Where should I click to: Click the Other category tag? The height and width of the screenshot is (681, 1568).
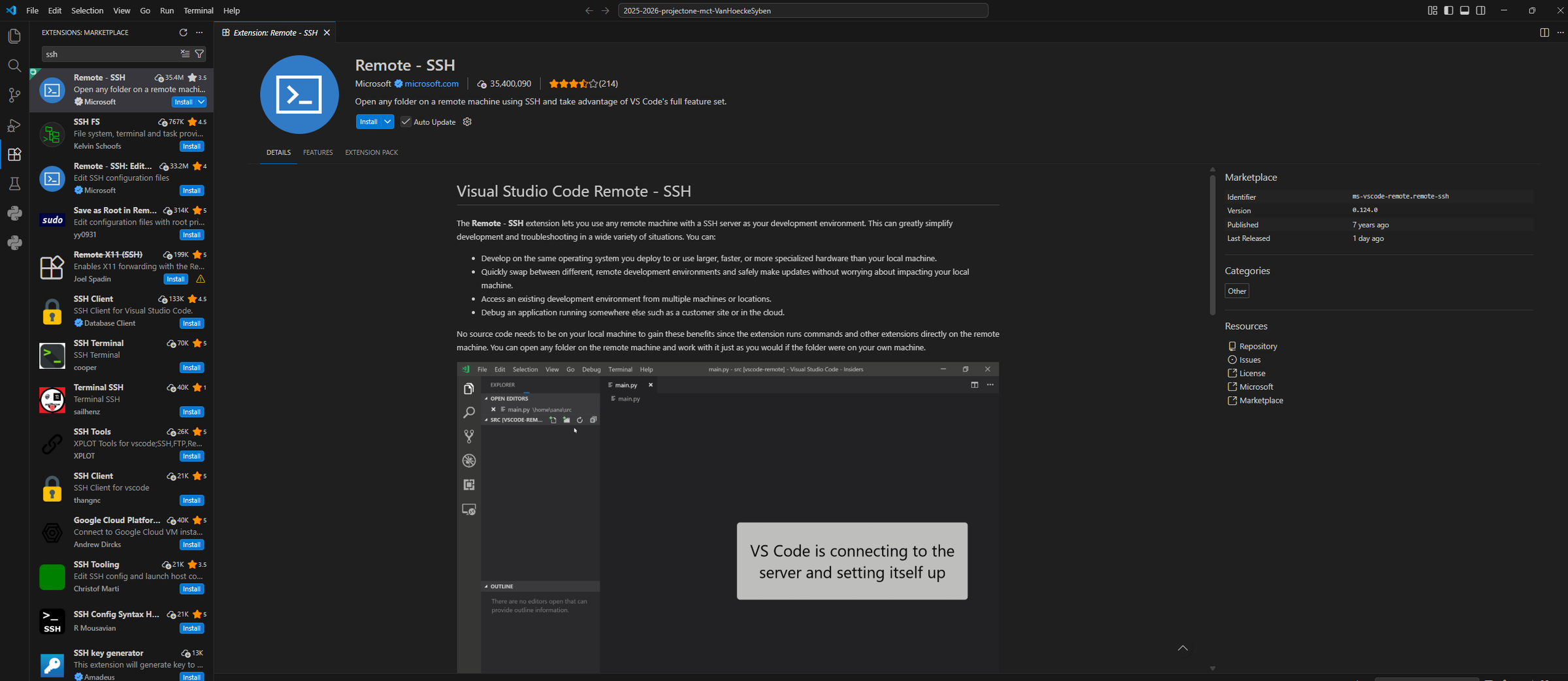(1237, 291)
